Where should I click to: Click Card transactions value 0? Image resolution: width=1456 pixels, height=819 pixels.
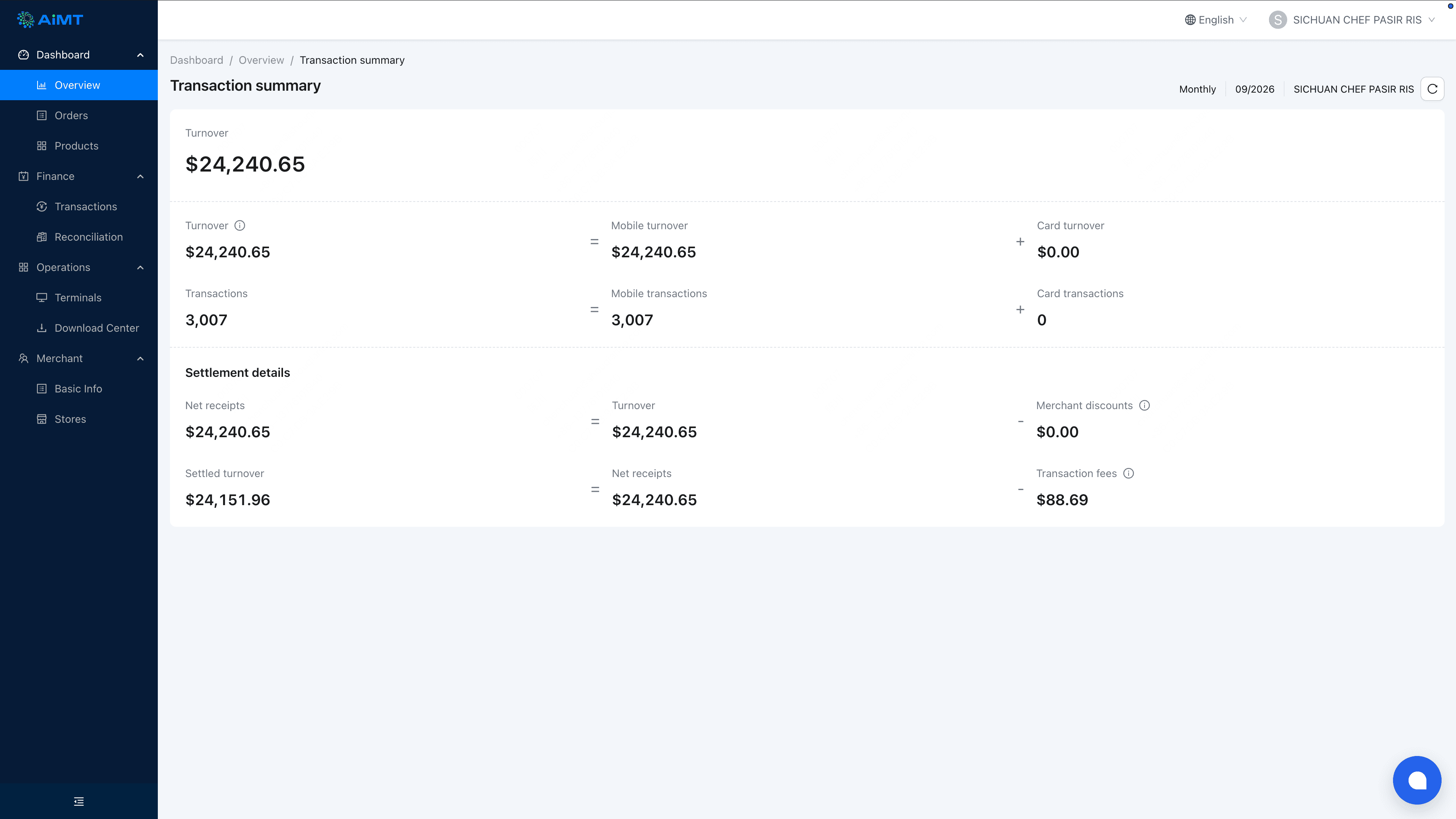point(1042,320)
